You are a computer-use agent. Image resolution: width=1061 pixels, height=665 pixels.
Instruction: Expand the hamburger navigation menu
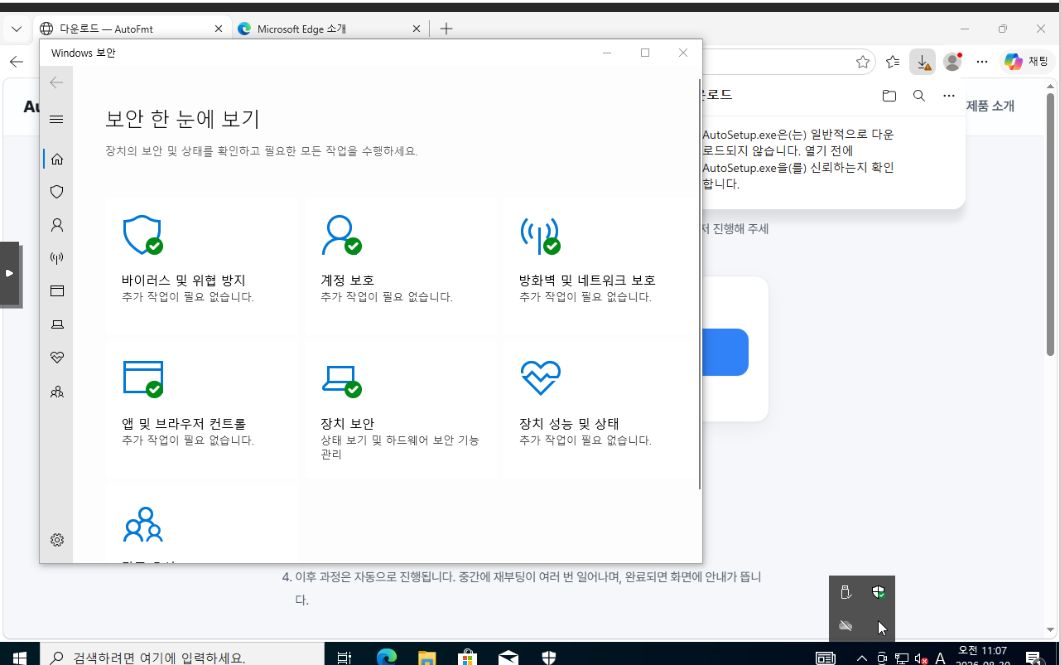tap(57, 119)
